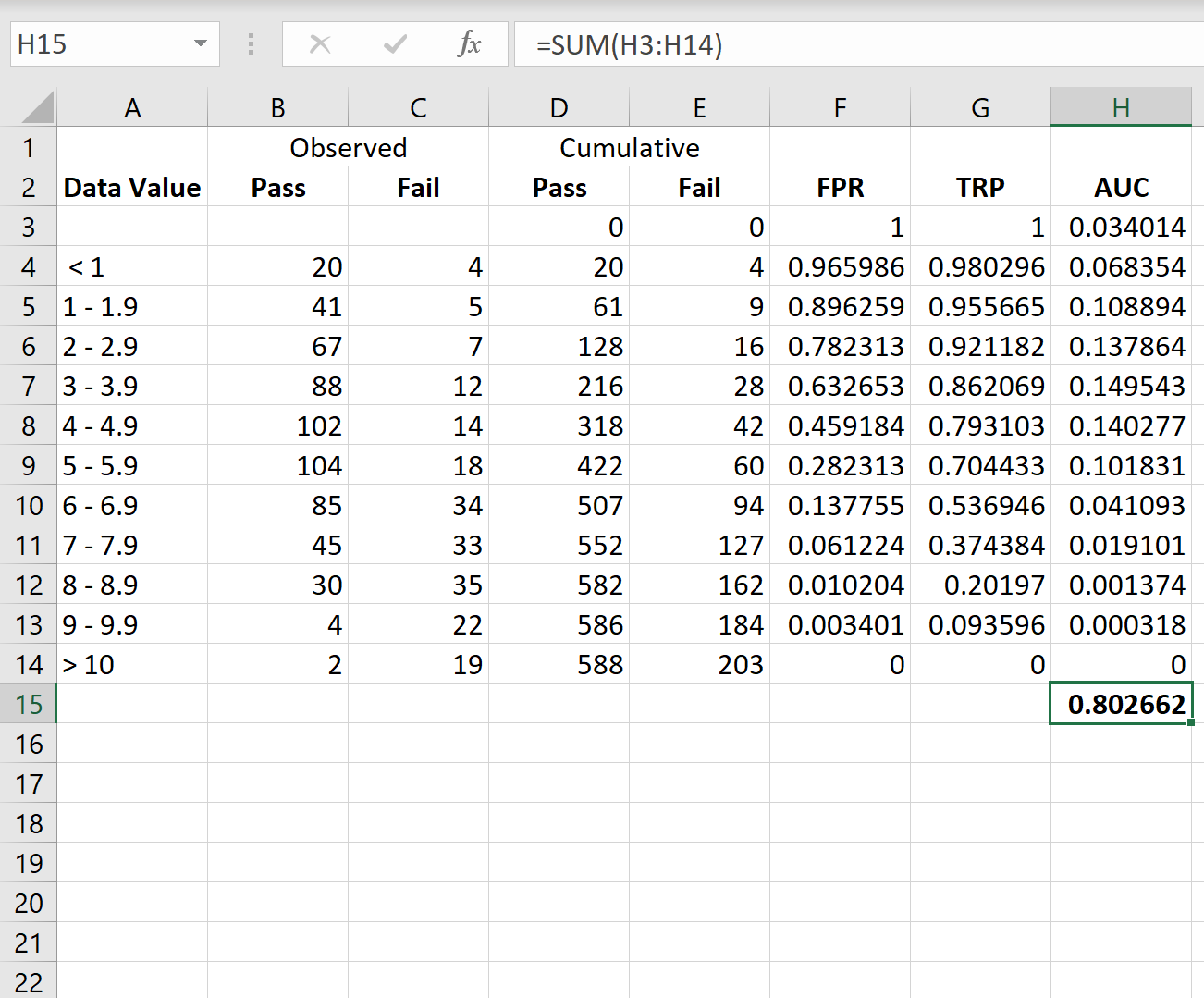1204x998 pixels.
Task: Click the Cancel (X) formula bar icon
Action: [x=320, y=44]
